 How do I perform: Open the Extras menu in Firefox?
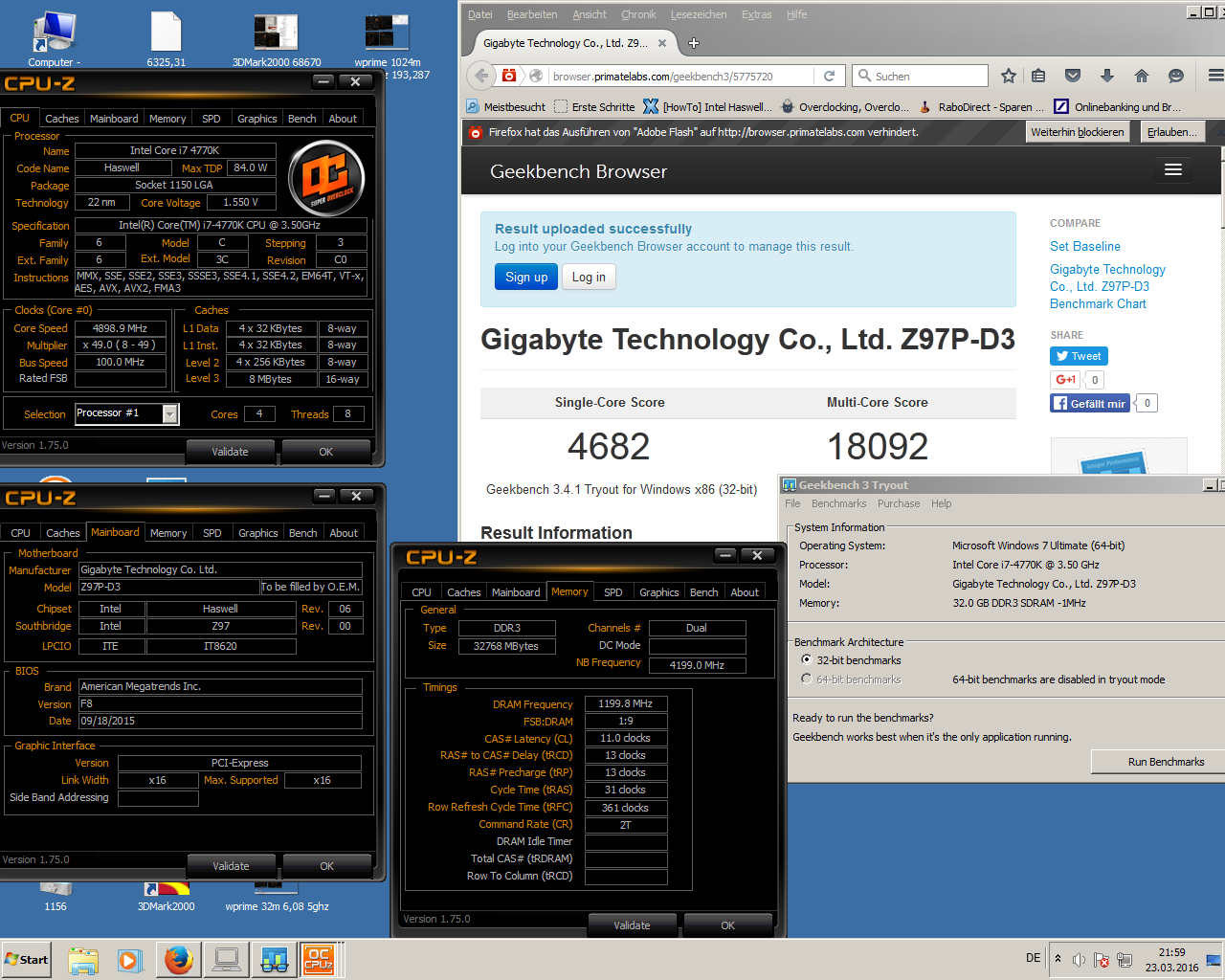[756, 14]
